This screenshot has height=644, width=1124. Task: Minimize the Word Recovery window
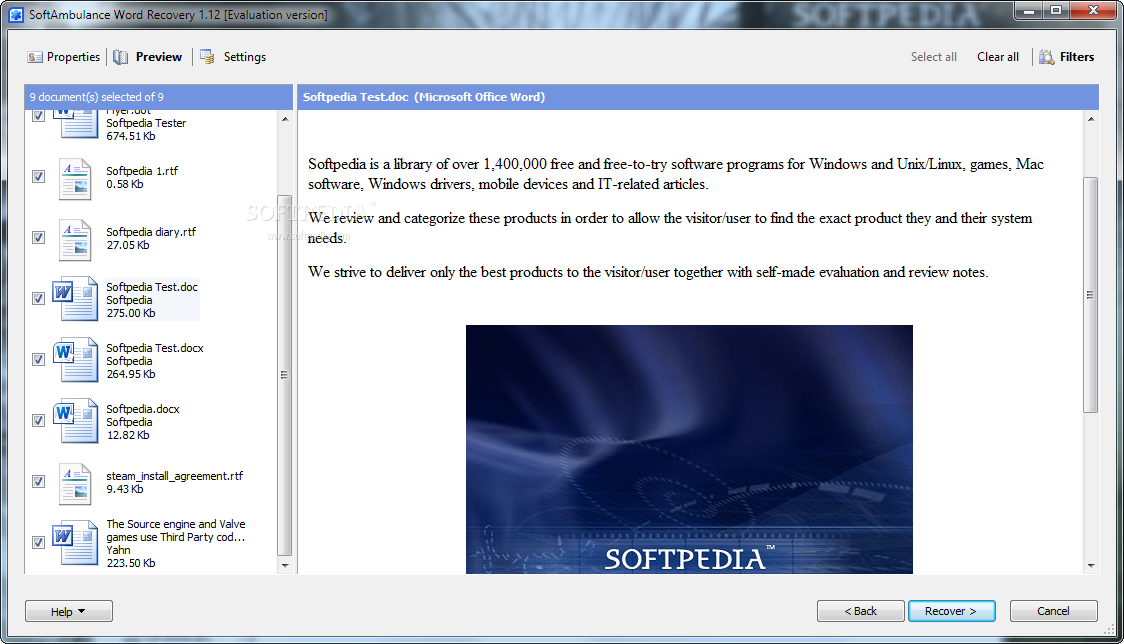pyautogui.click(x=1029, y=10)
